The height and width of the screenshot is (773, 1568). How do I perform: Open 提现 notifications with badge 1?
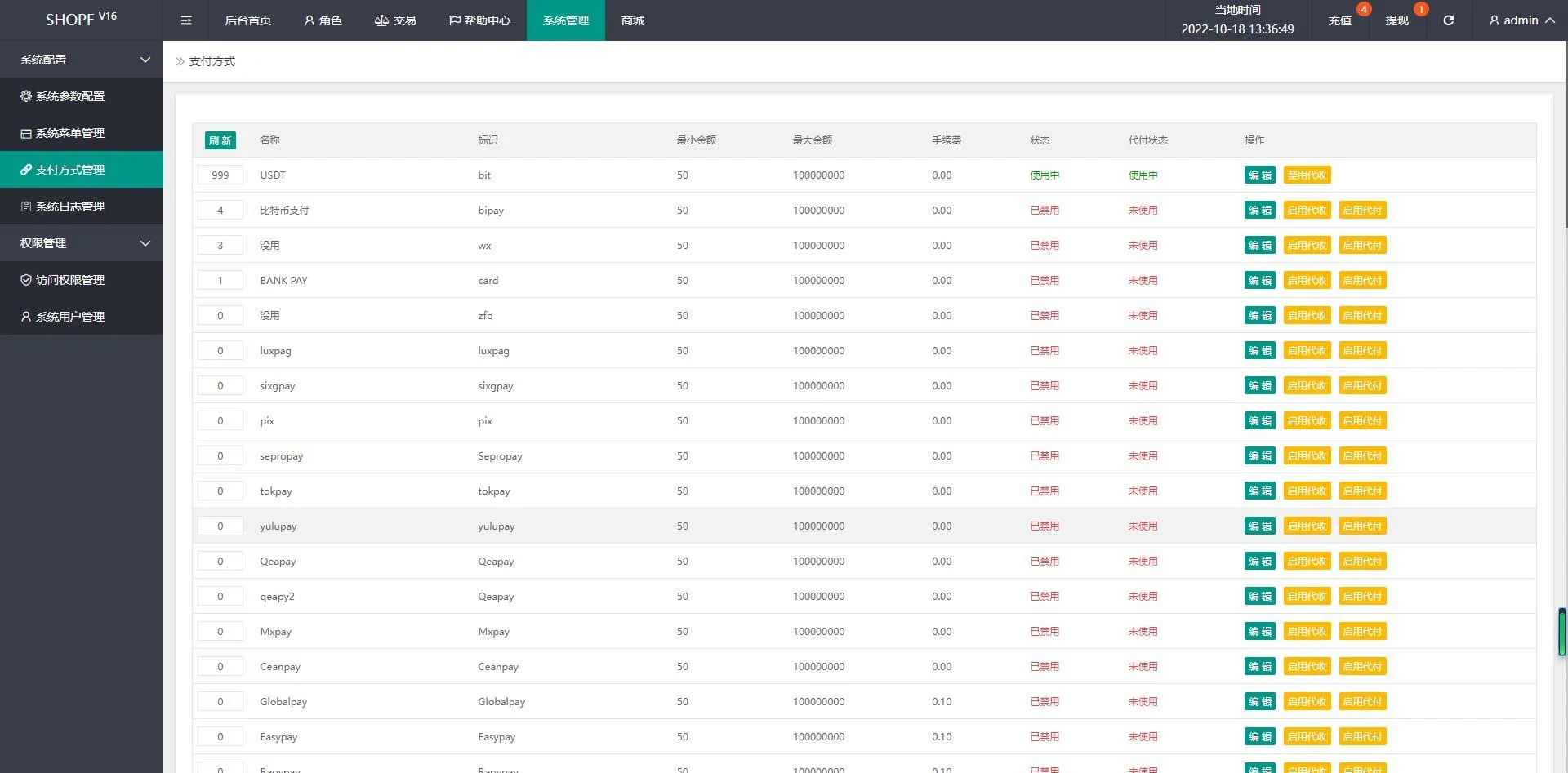click(x=1396, y=20)
